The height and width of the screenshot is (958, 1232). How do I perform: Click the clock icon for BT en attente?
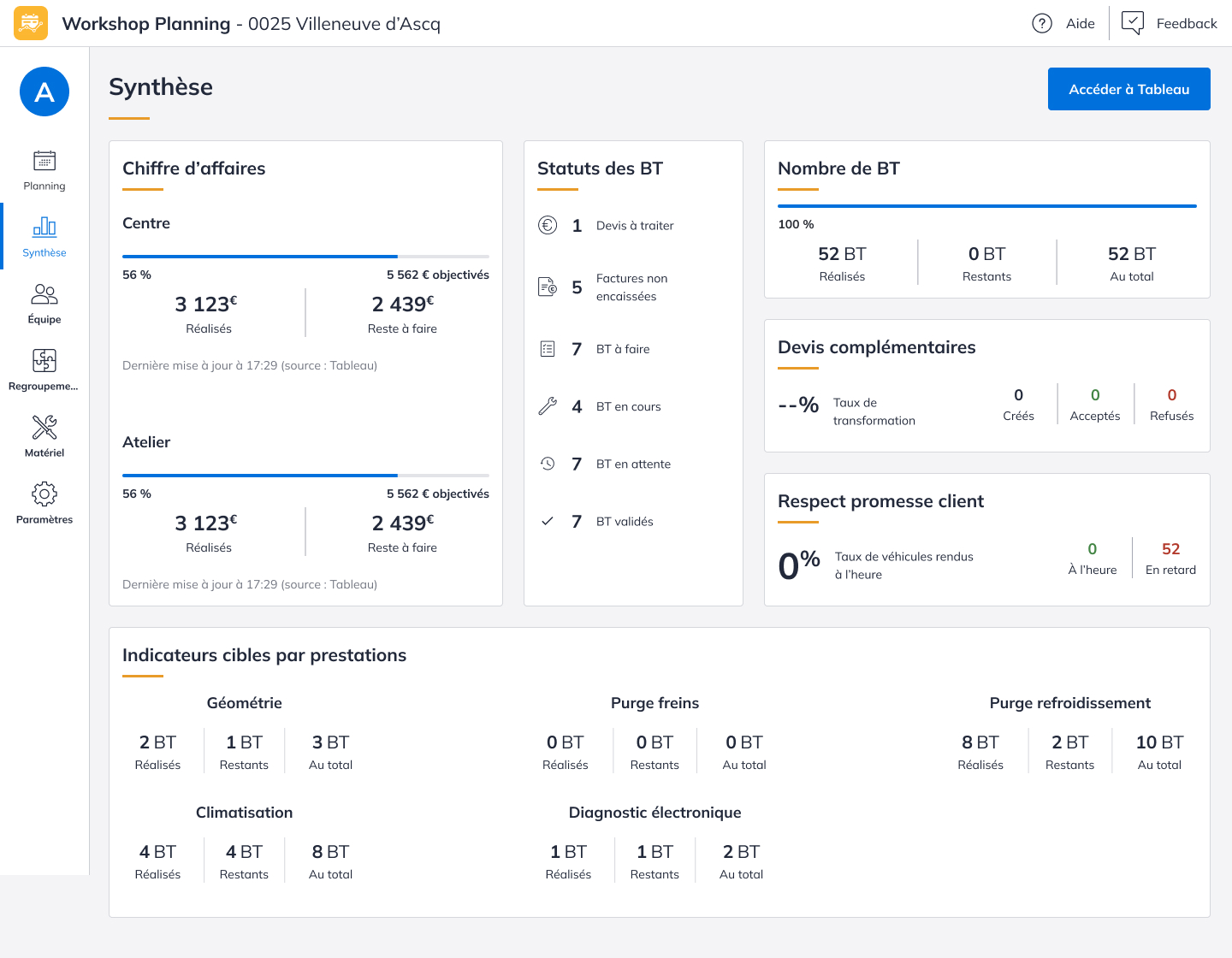point(548,464)
